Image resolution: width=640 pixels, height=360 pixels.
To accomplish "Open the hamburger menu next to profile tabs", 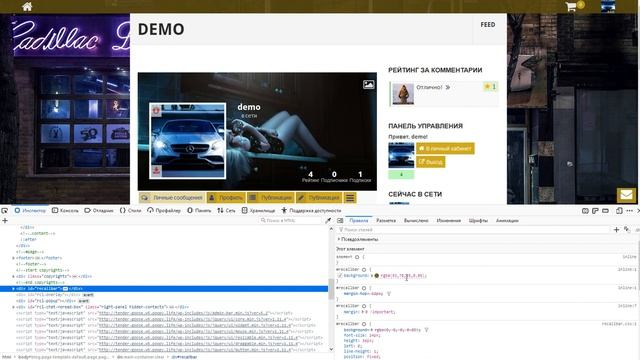I will click(350, 198).
